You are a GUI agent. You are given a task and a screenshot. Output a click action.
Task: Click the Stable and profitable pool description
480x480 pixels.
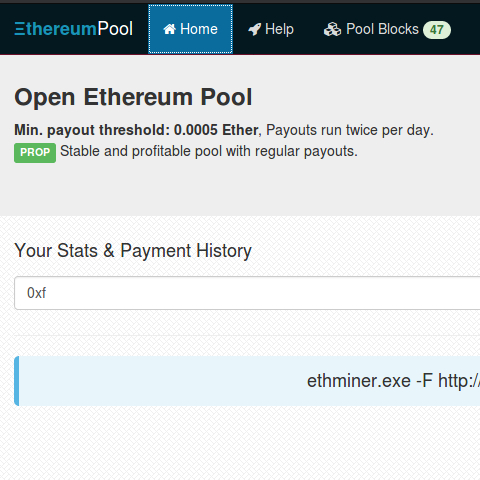209,152
